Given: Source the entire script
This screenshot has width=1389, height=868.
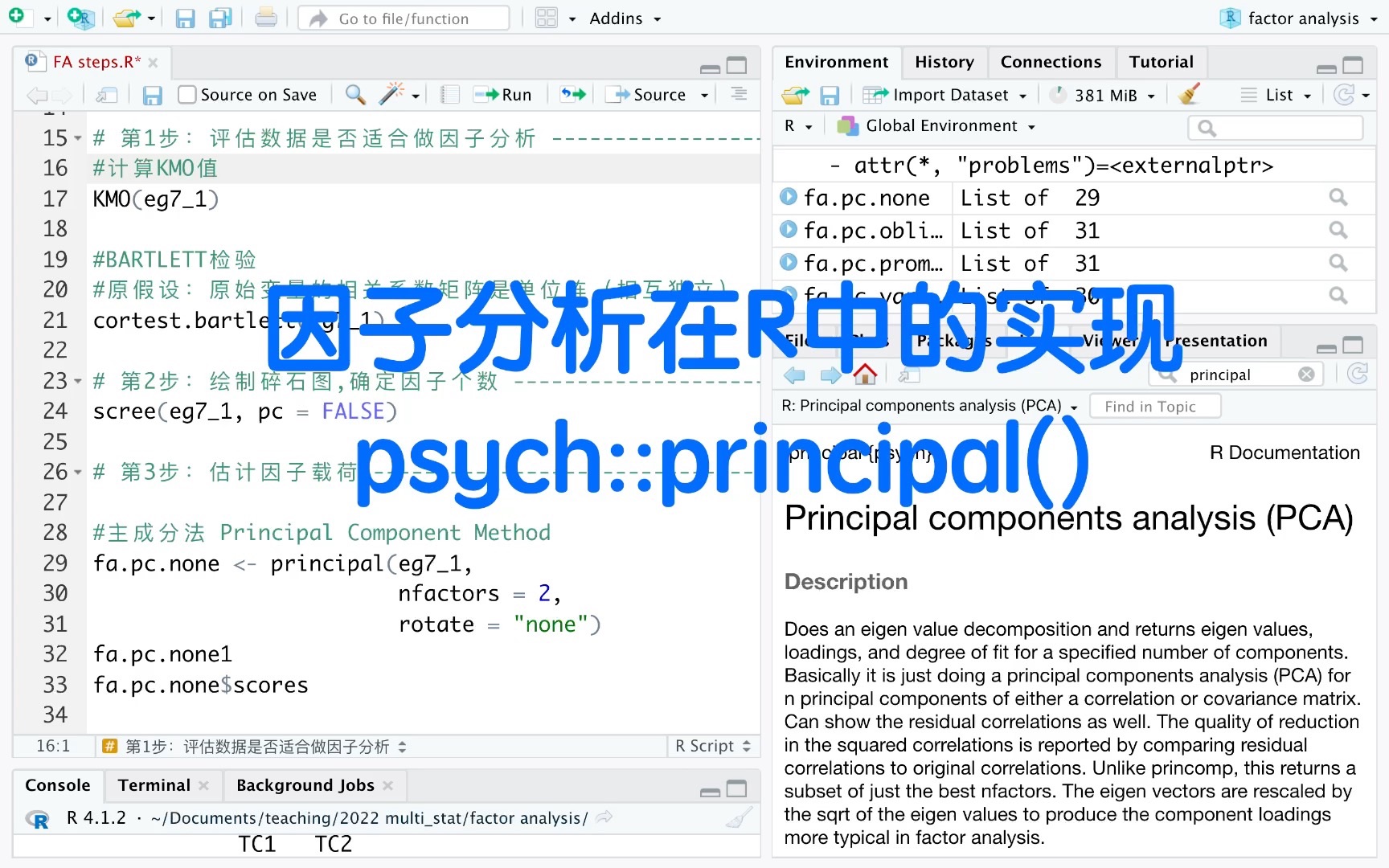Looking at the screenshot, I should [648, 94].
